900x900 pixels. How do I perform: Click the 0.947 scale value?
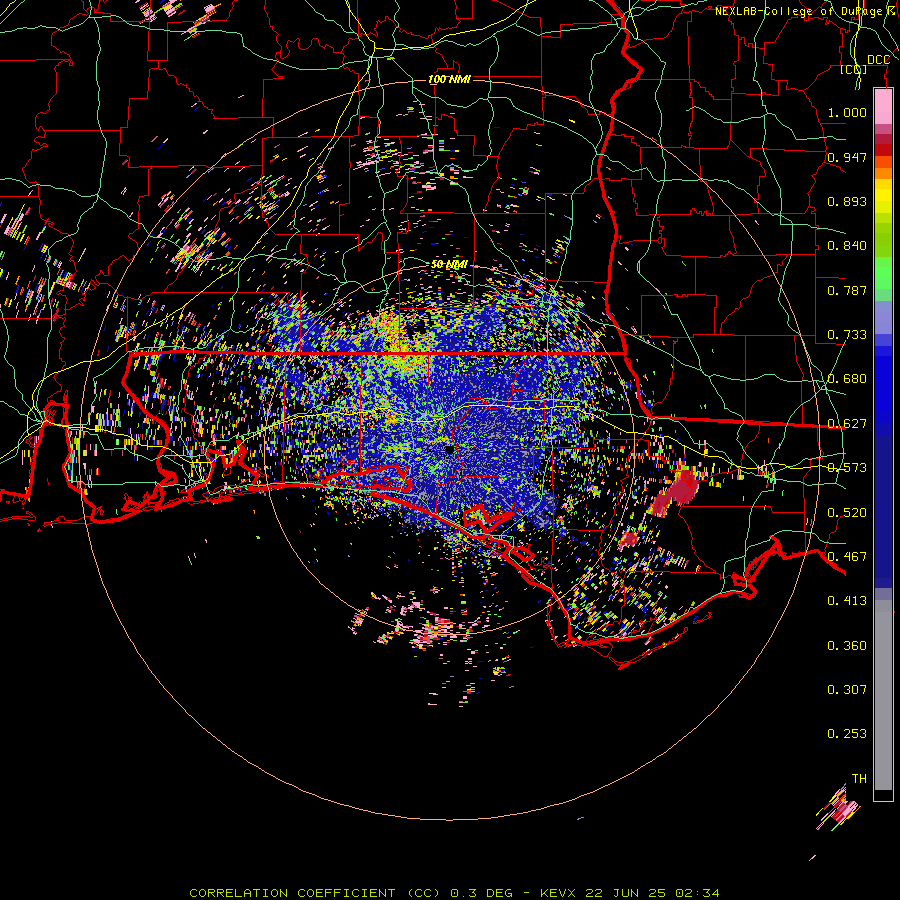coord(847,157)
